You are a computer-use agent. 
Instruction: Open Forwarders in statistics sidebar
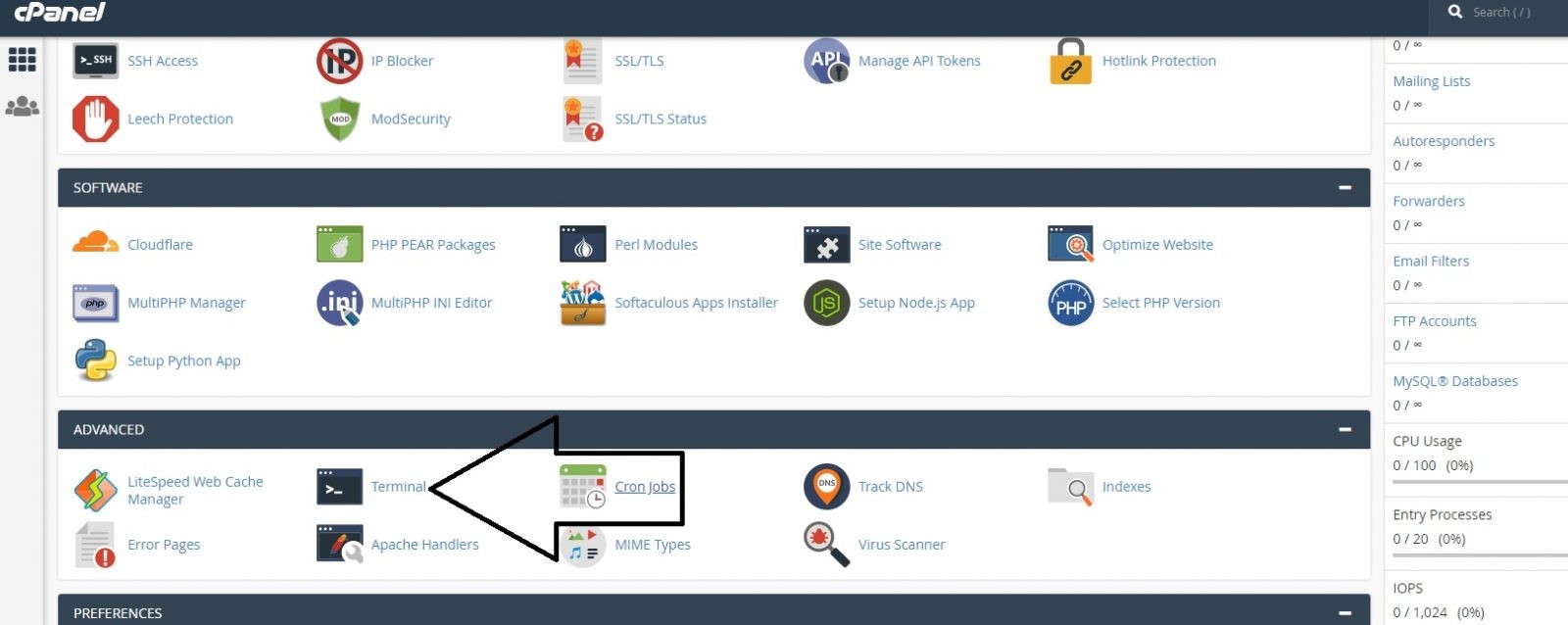(1429, 201)
